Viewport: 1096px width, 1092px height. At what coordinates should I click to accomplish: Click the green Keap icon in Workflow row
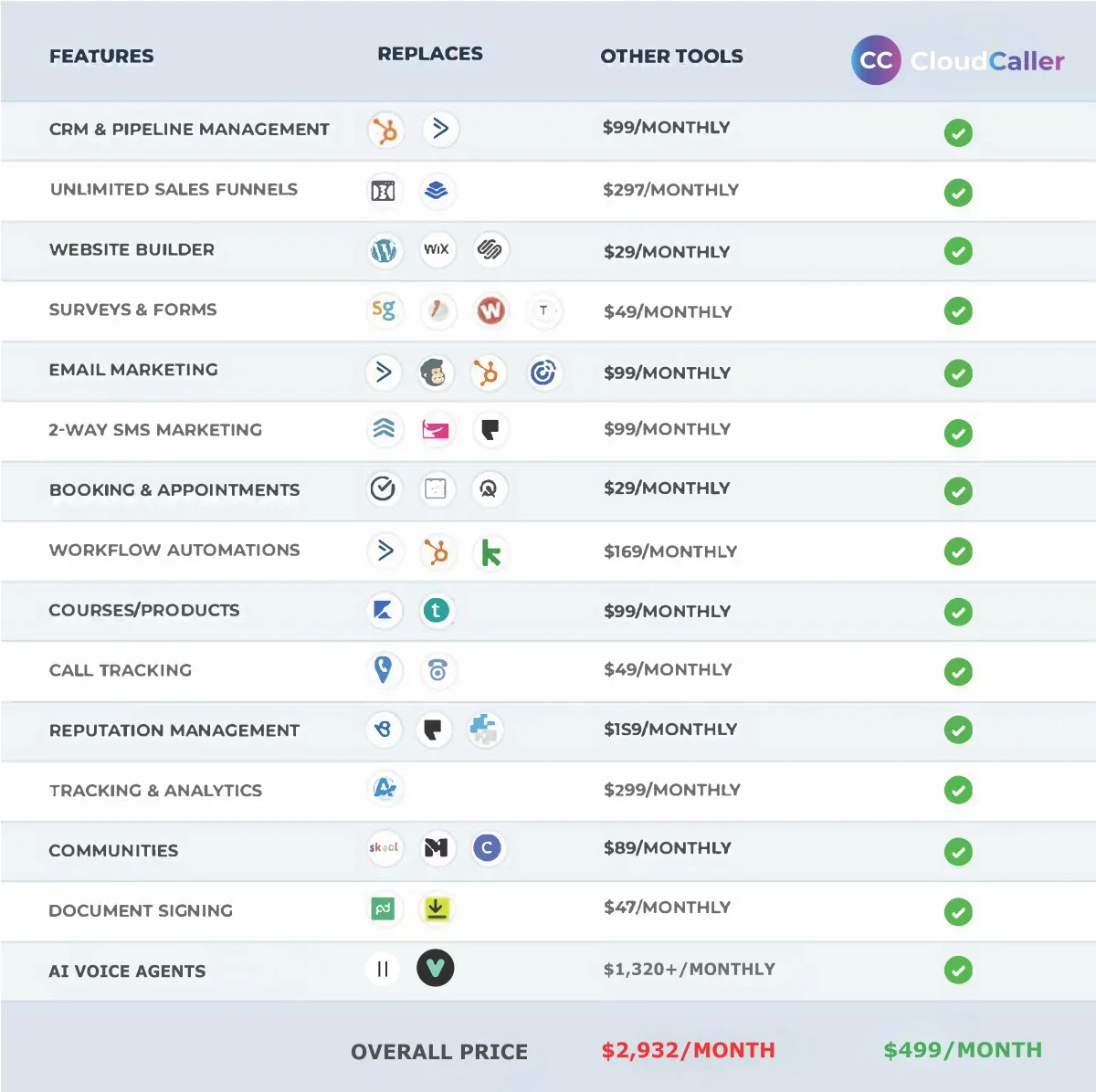[491, 552]
